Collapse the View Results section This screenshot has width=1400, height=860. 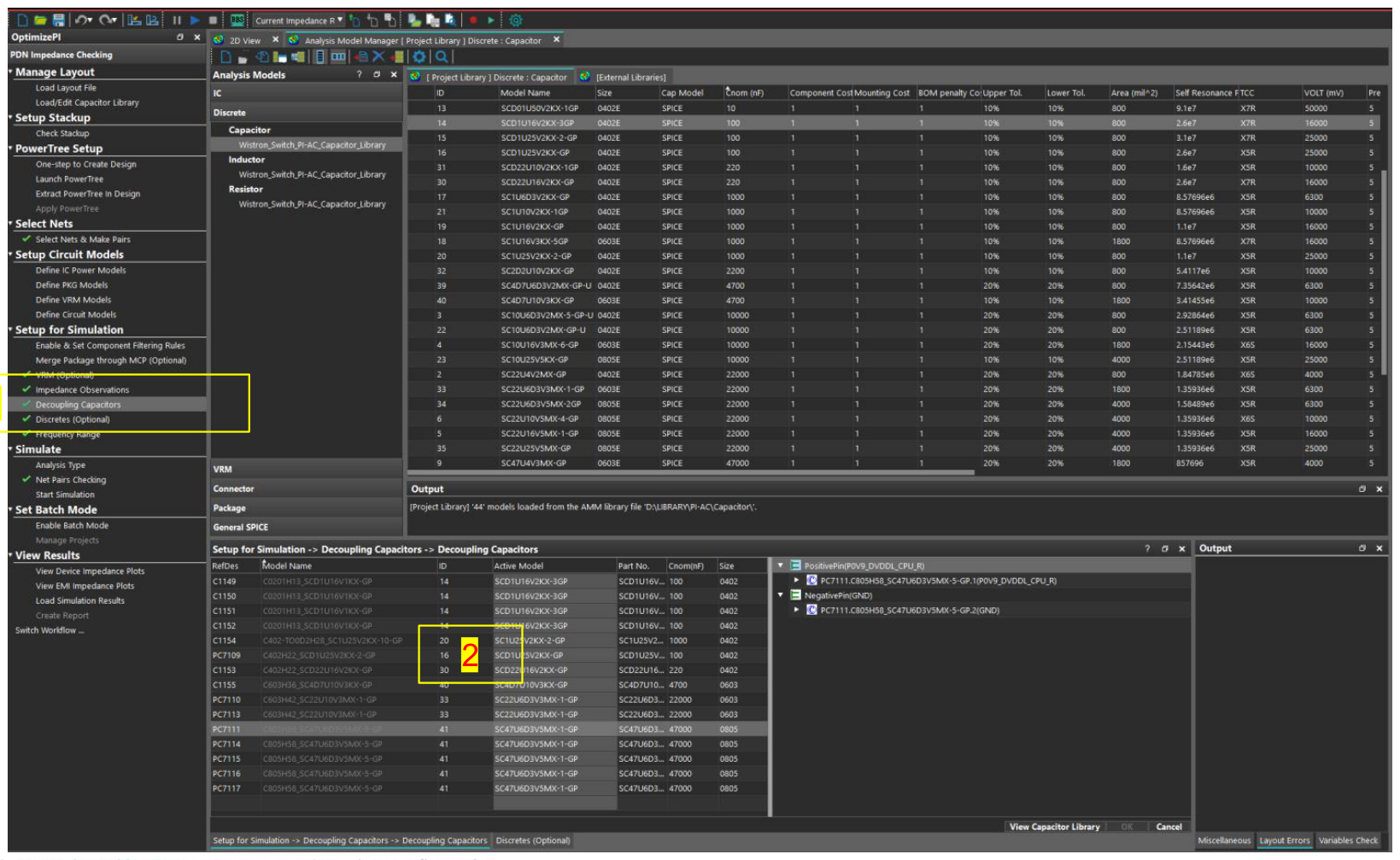click(11, 554)
